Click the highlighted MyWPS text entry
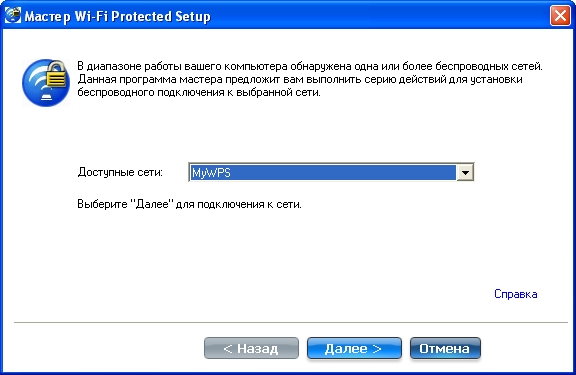The width and height of the screenshot is (576, 375). [x=212, y=173]
